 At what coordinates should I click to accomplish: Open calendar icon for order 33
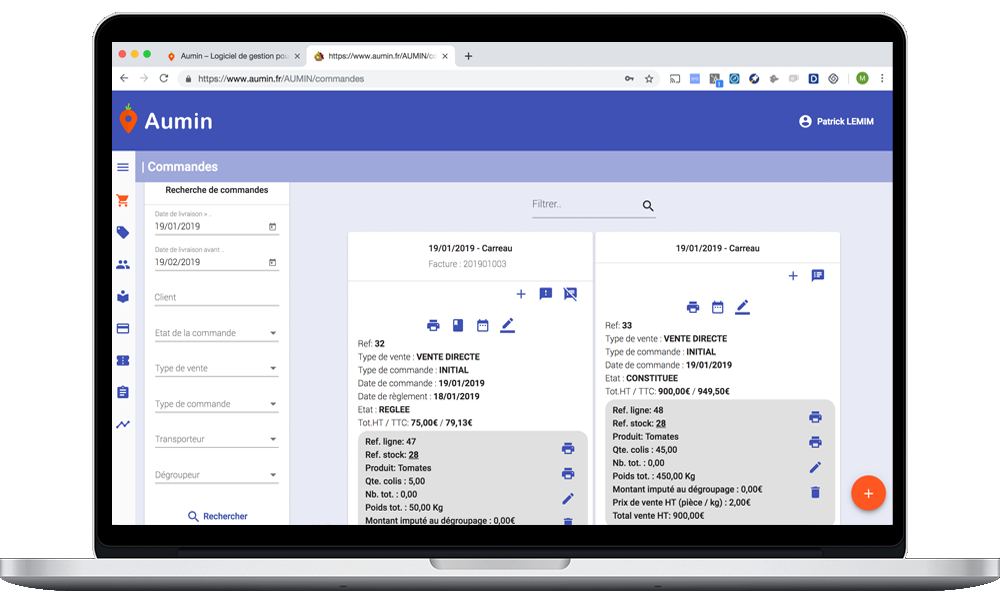point(717,307)
